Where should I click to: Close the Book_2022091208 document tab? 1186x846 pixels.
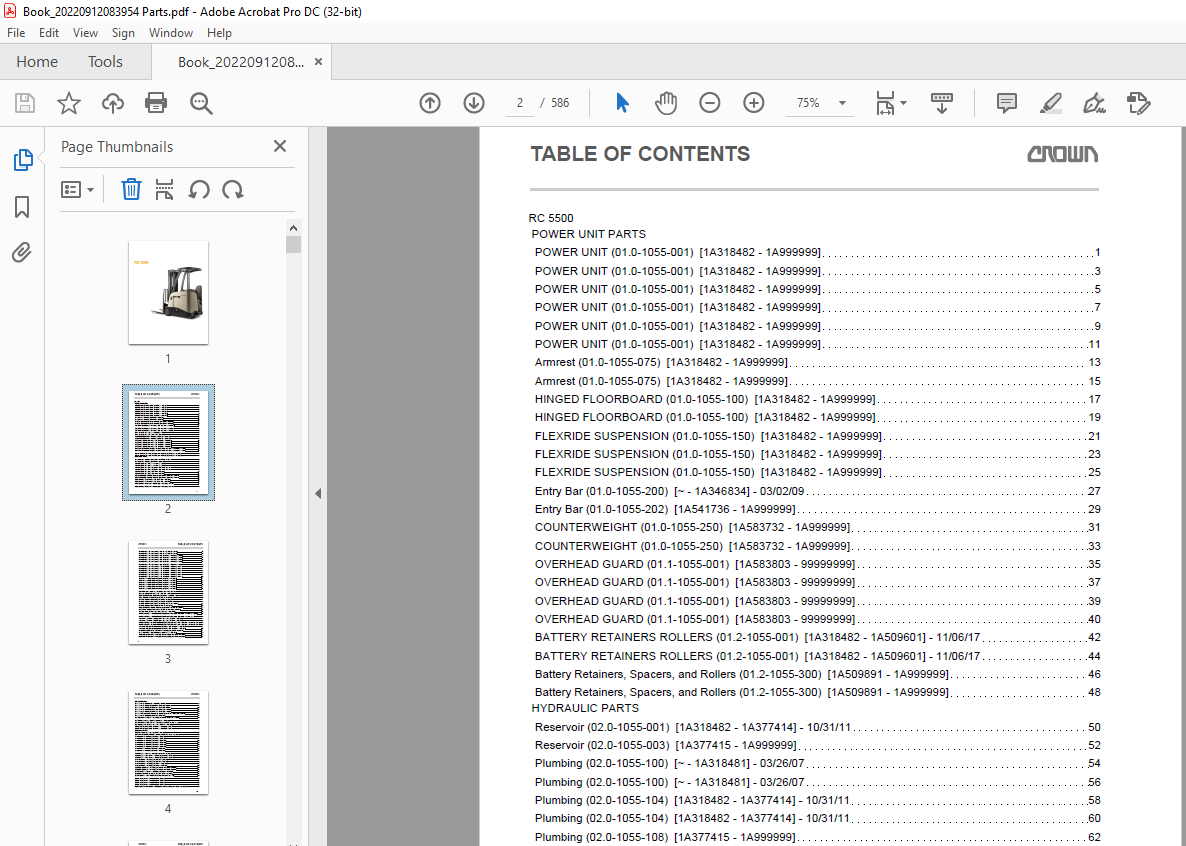coord(318,62)
